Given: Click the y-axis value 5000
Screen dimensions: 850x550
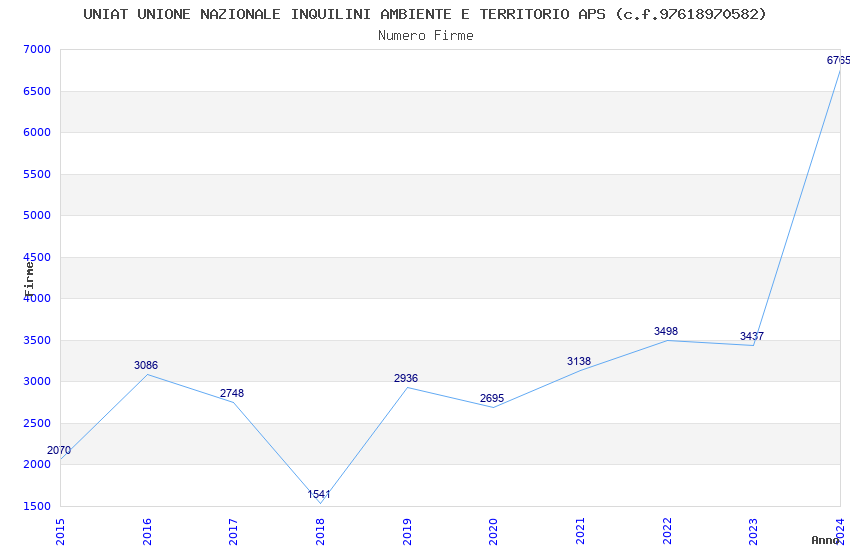Looking at the screenshot, I should tap(37, 215).
